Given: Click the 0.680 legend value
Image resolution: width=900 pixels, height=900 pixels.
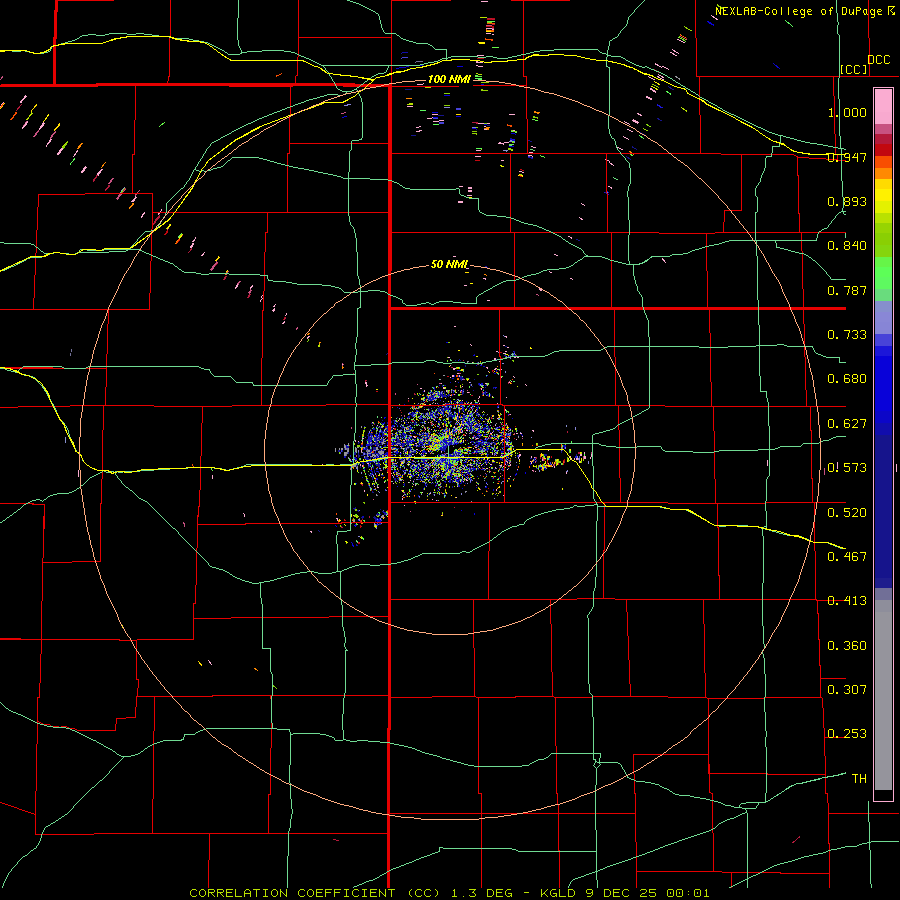Looking at the screenshot, I should click(x=847, y=379).
